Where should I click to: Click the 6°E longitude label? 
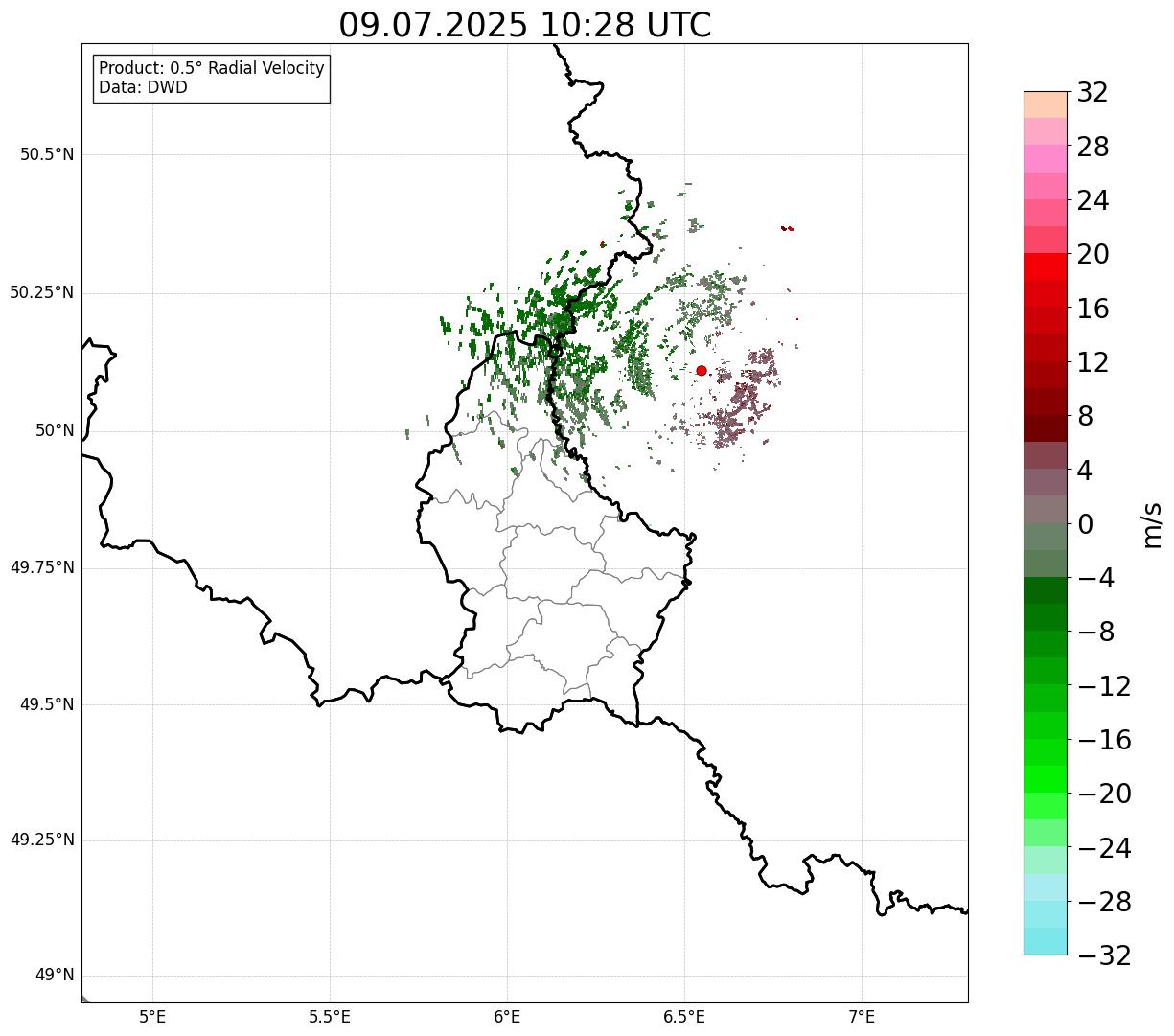pyautogui.click(x=507, y=1017)
